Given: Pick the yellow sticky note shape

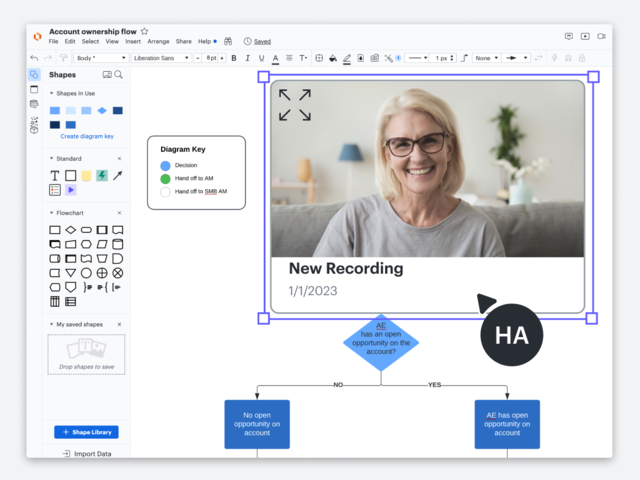Looking at the screenshot, I should pyautogui.click(x=86, y=176).
